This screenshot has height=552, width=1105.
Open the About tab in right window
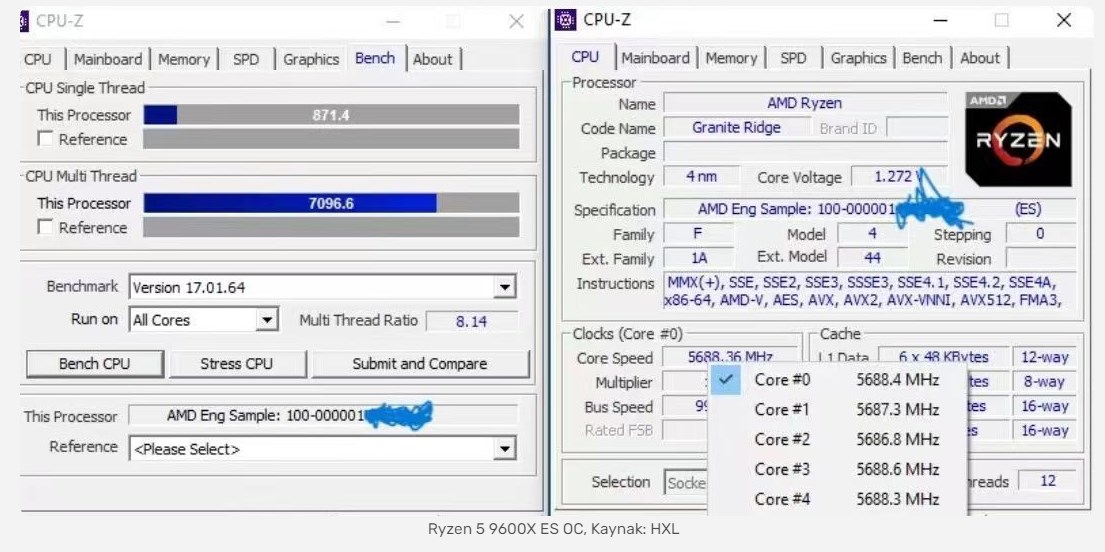pyautogui.click(x=980, y=58)
